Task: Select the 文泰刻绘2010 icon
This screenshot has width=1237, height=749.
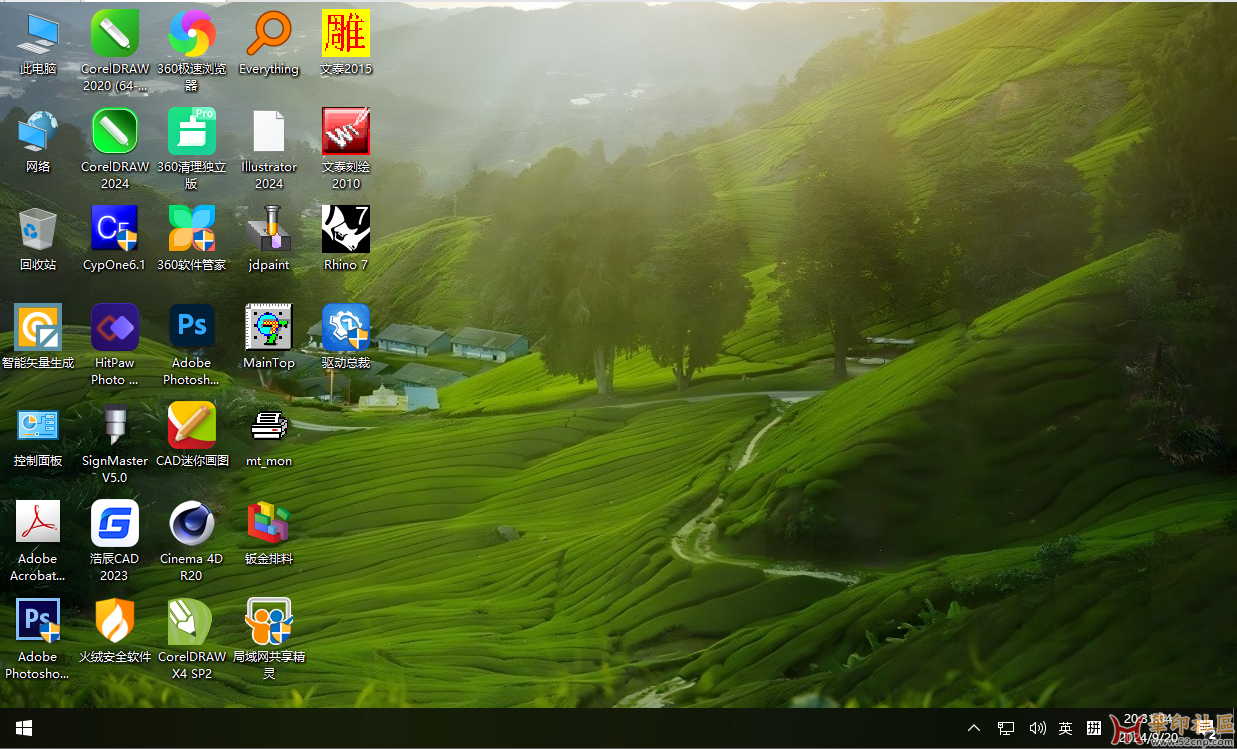Action: (346, 131)
